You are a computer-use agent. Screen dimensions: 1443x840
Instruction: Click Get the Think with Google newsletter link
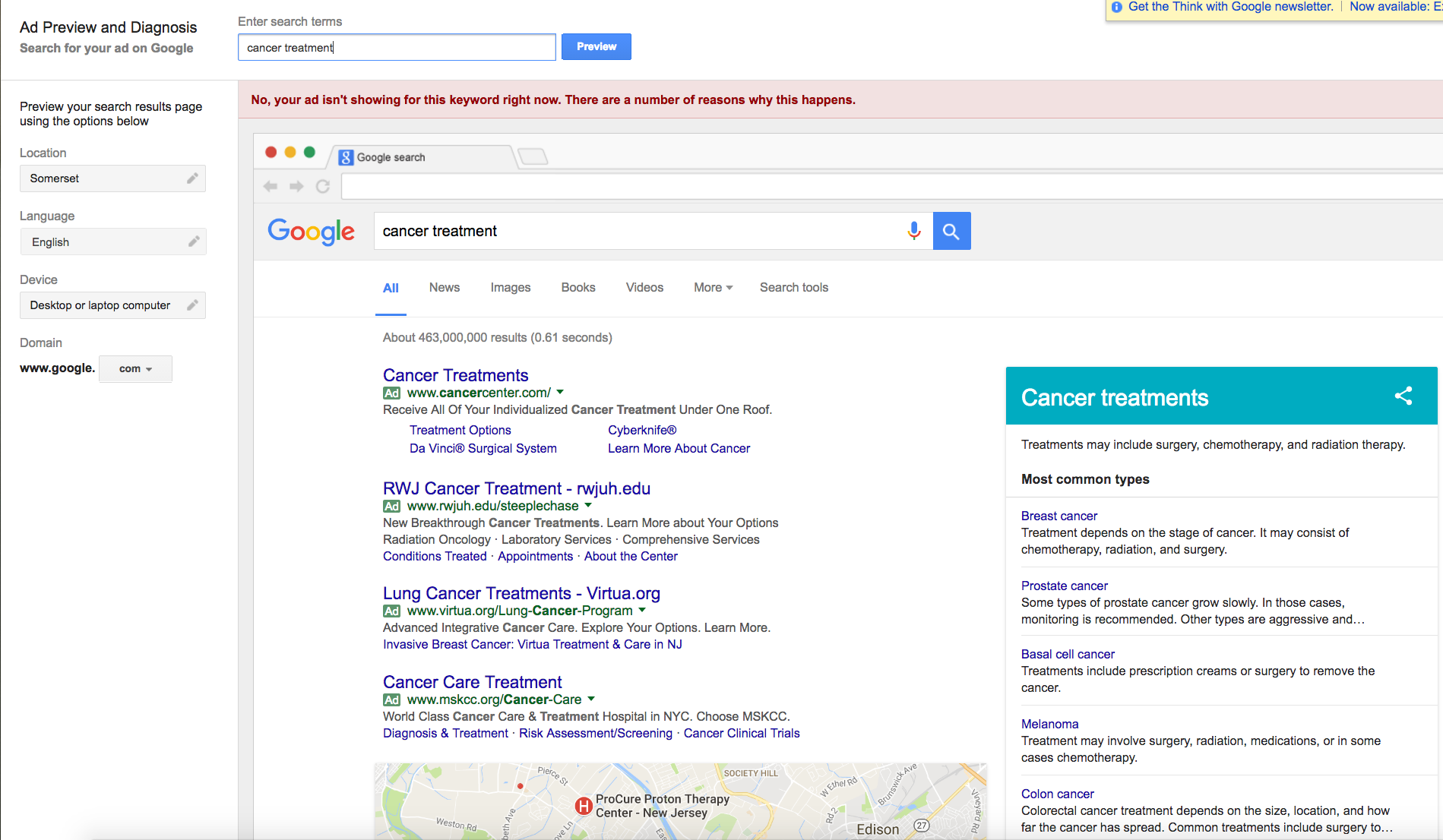click(1231, 7)
